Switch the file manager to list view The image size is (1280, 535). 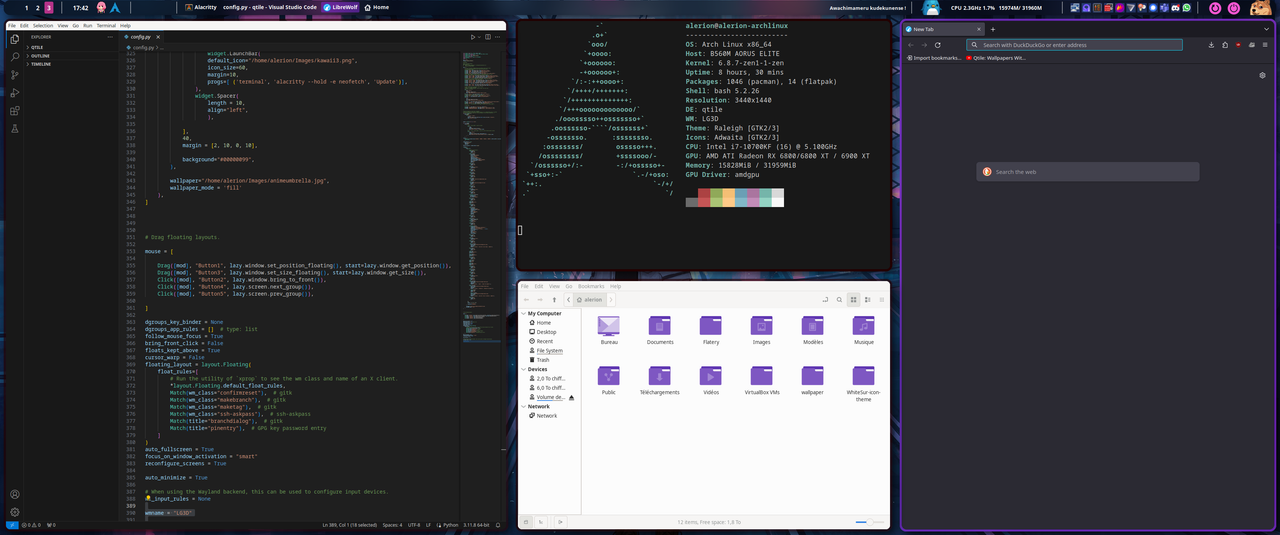pos(868,299)
